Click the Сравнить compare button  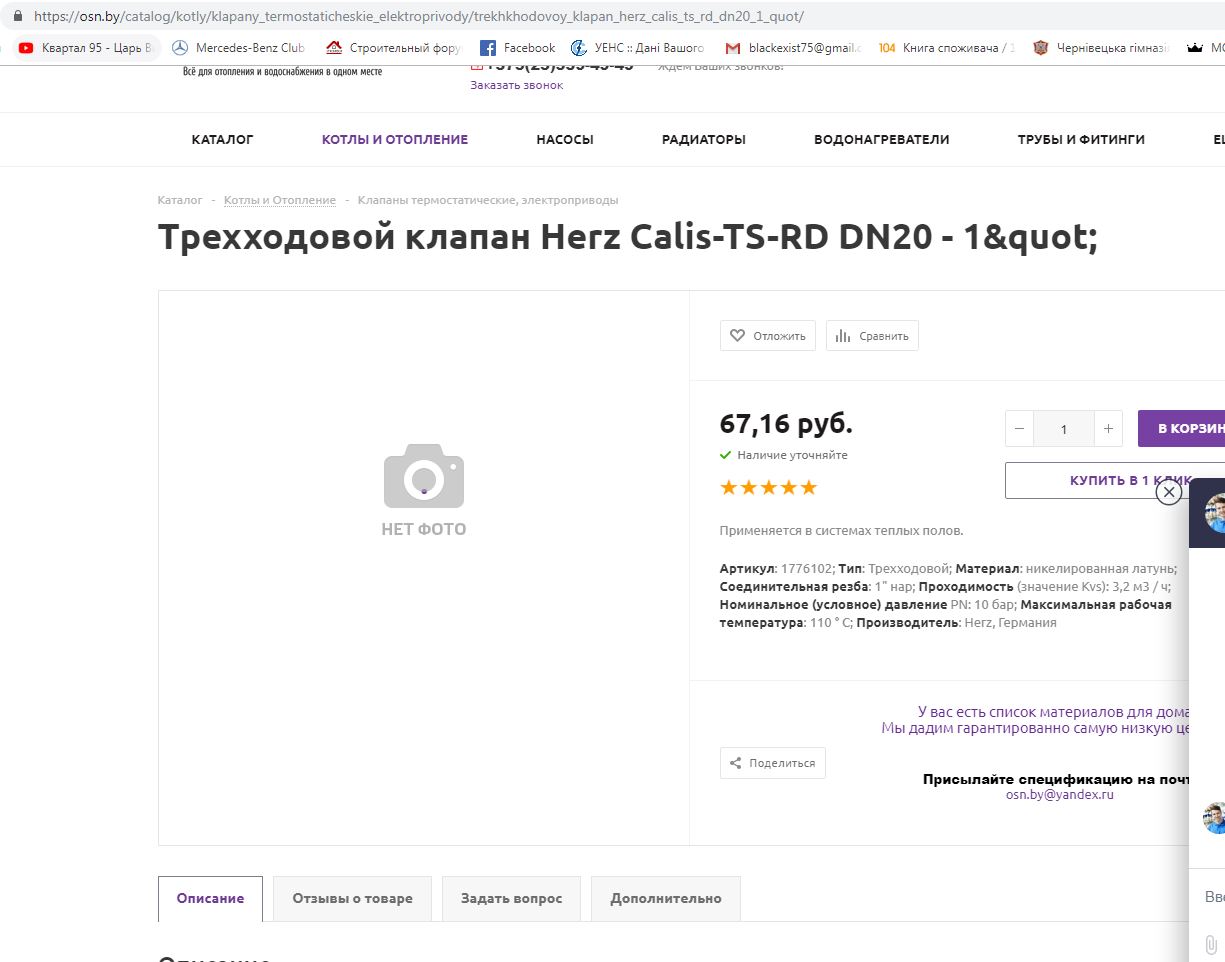[x=872, y=336]
